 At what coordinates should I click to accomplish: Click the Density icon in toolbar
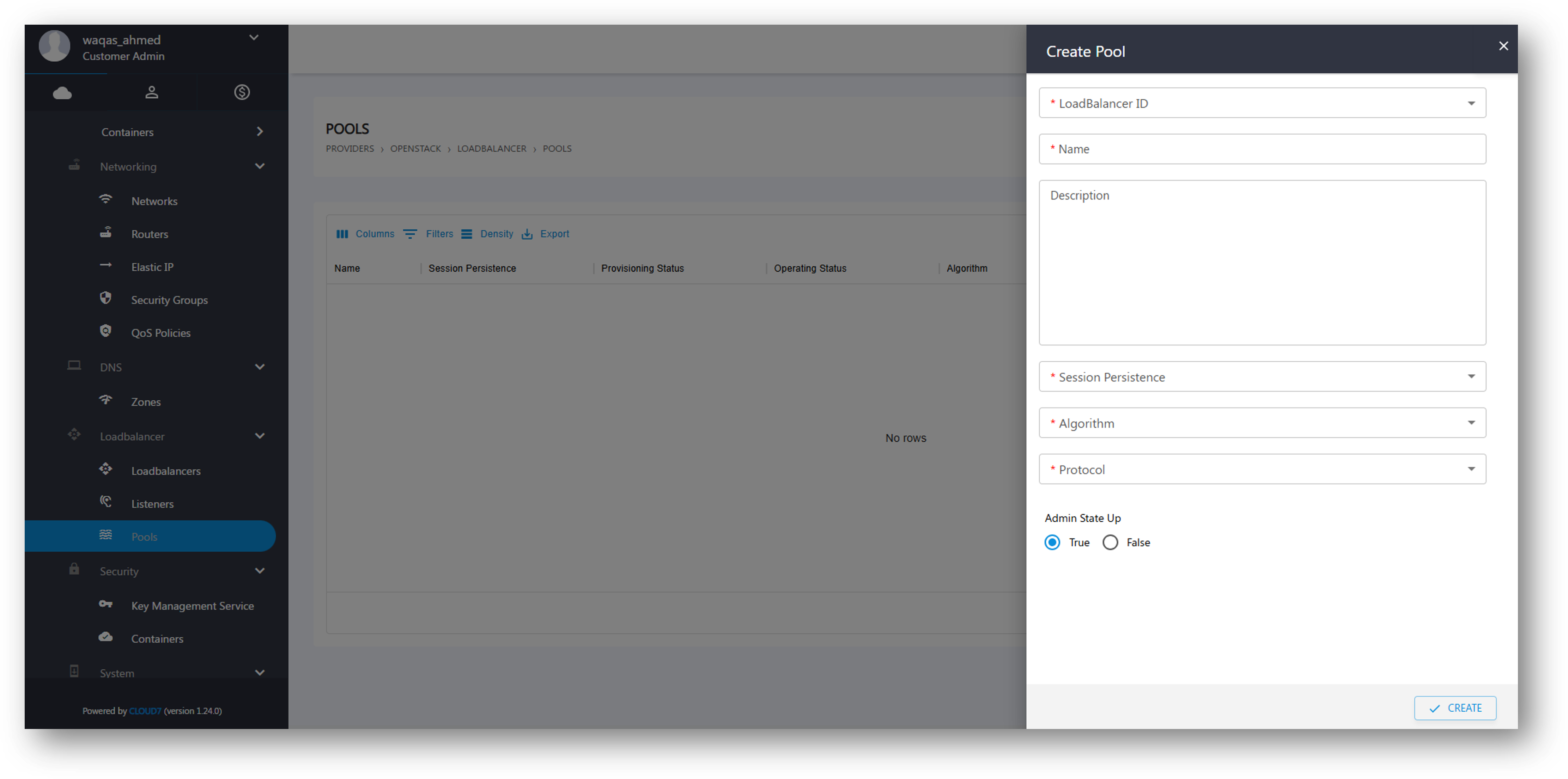click(467, 234)
